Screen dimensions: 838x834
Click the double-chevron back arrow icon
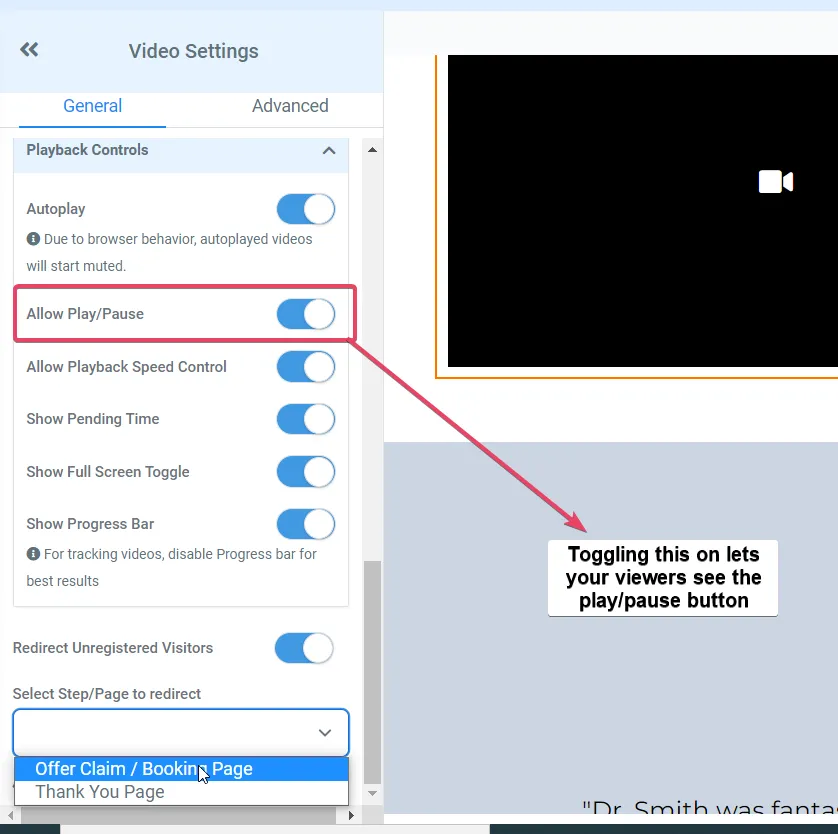click(29, 50)
